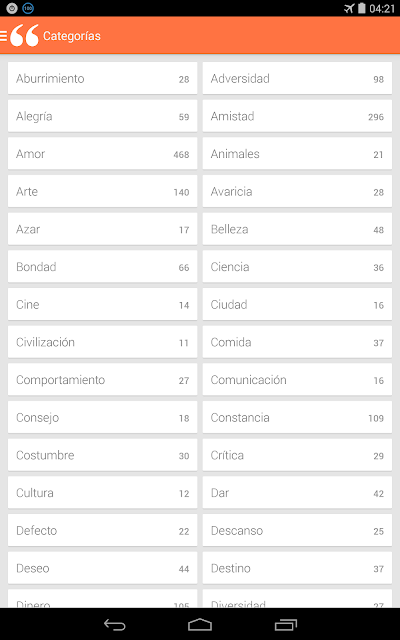Tap the airplane mode status icon
Screen dimensions: 400x640
(x=349, y=8)
